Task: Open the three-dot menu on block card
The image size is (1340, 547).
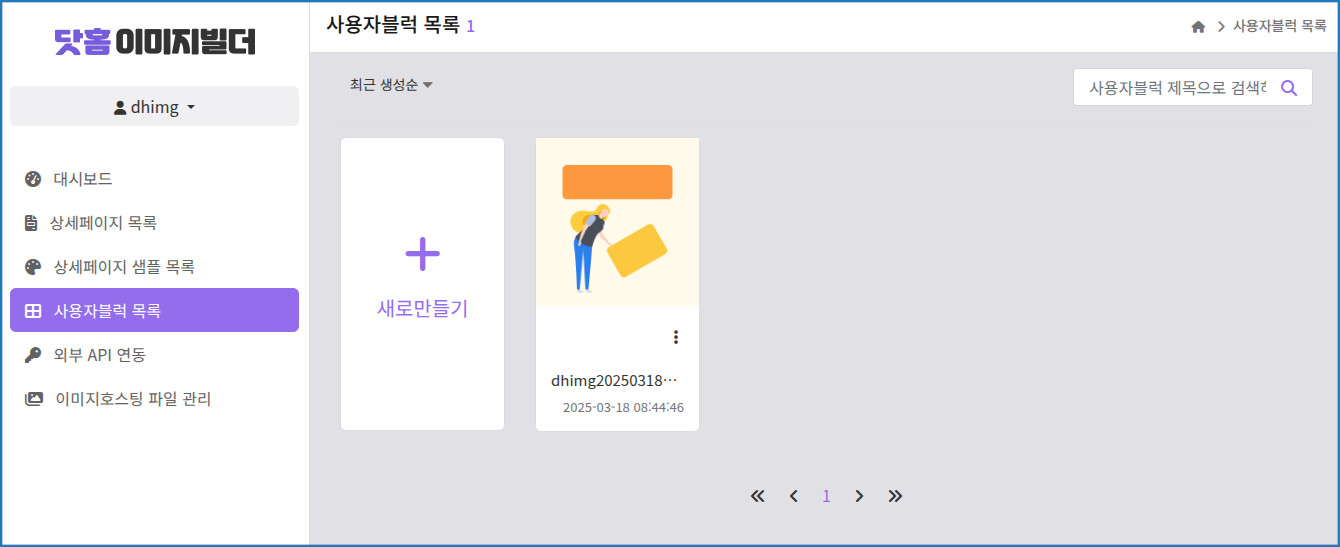Action: tap(676, 337)
